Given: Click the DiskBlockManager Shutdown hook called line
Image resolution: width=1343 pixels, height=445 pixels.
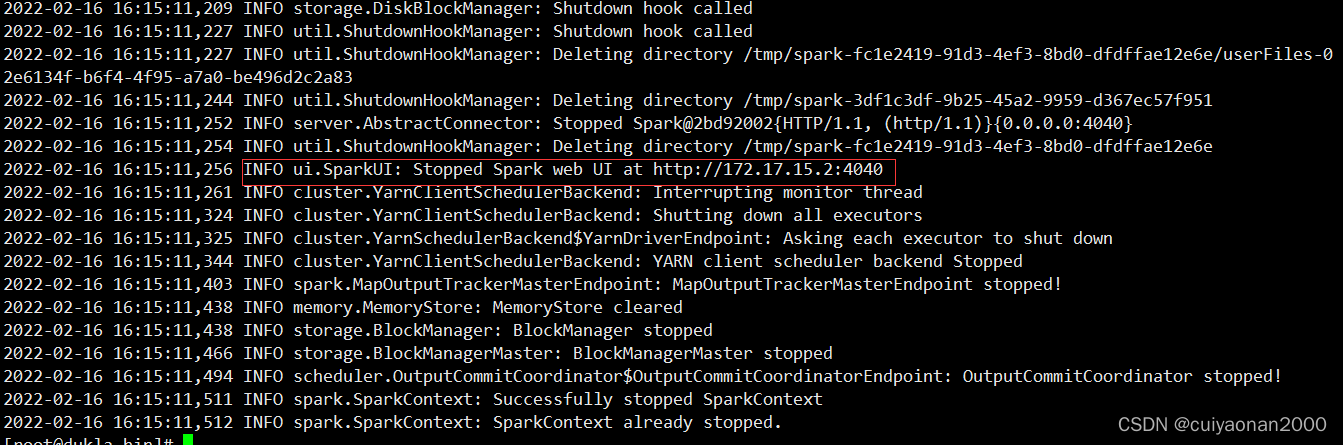Looking at the screenshot, I should point(378,8).
